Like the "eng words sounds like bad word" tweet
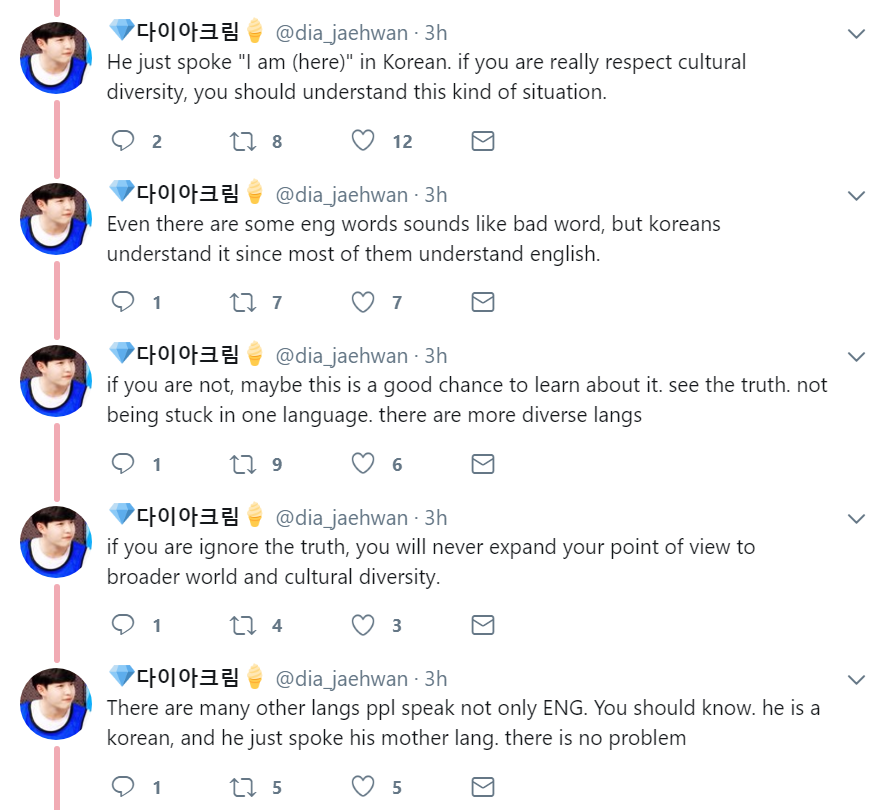This screenshot has height=810, width=892. (x=363, y=302)
